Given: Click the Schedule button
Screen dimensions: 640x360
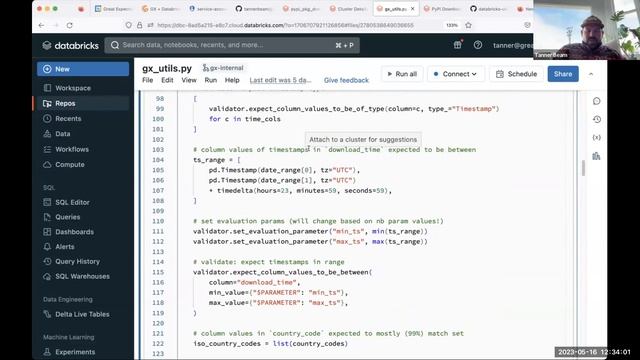Looking at the screenshot, I should [516, 74].
